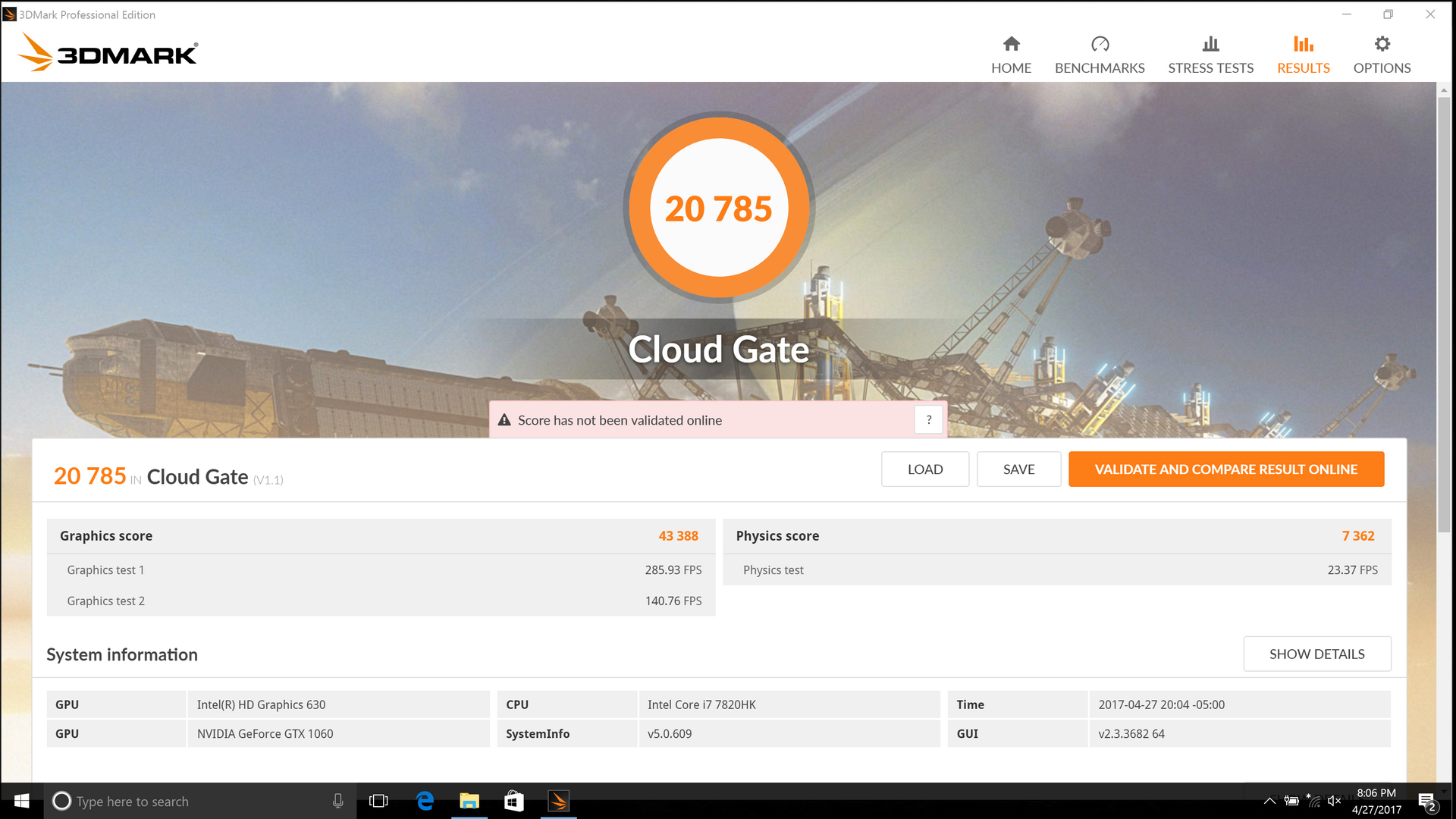The height and width of the screenshot is (819, 1456).
Task: Click the Cortana search box
Action: tap(199, 801)
